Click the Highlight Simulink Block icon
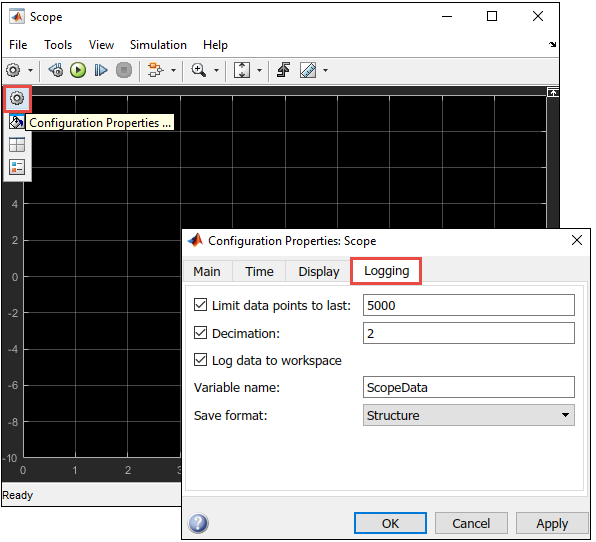This screenshot has width=596, height=542. pyautogui.click(x=155, y=70)
